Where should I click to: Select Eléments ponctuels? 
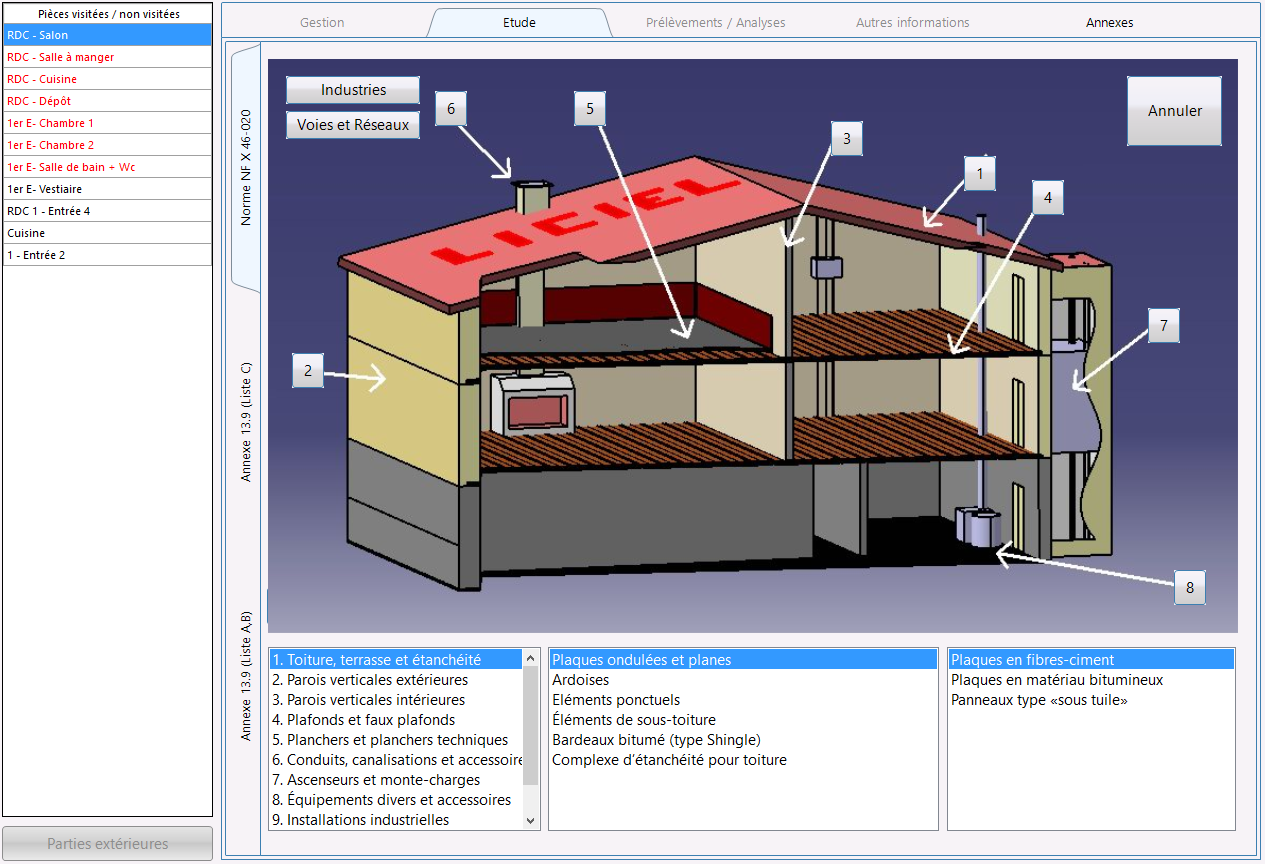pyautogui.click(x=743, y=700)
